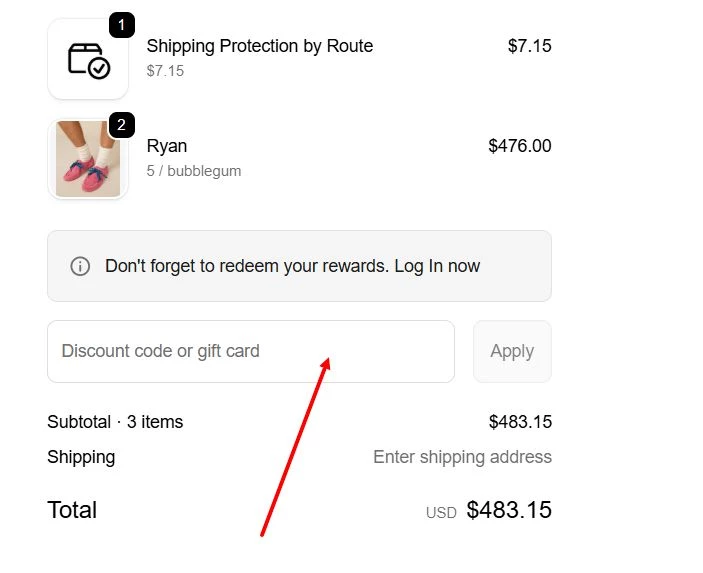Image resolution: width=703 pixels, height=573 pixels.
Task: Click the subtotal amount $483.15
Action: point(520,422)
